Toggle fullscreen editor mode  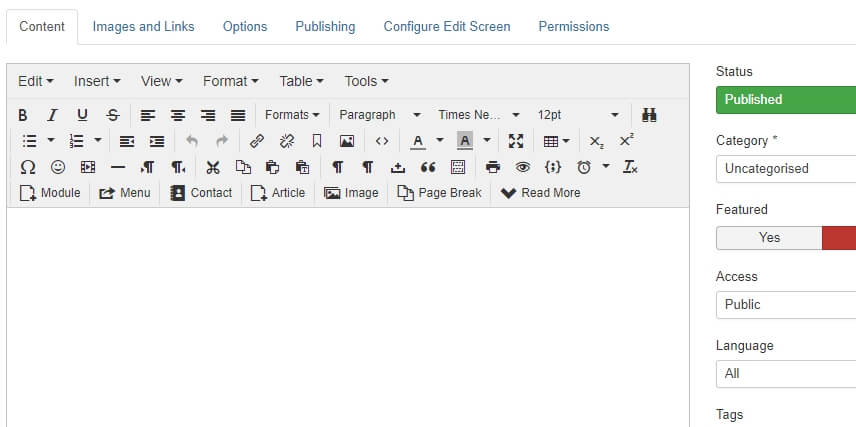pyautogui.click(x=516, y=141)
